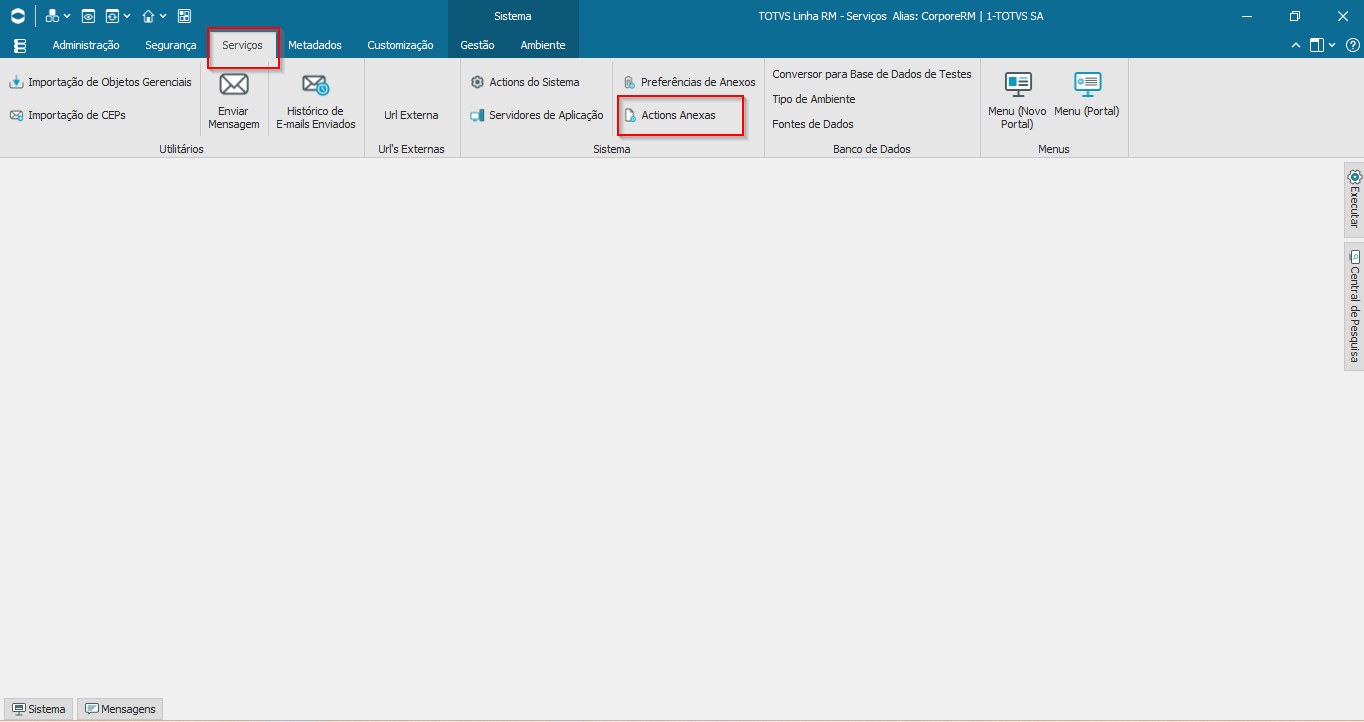Open Histórico de E-mails Enviados

click(x=316, y=101)
